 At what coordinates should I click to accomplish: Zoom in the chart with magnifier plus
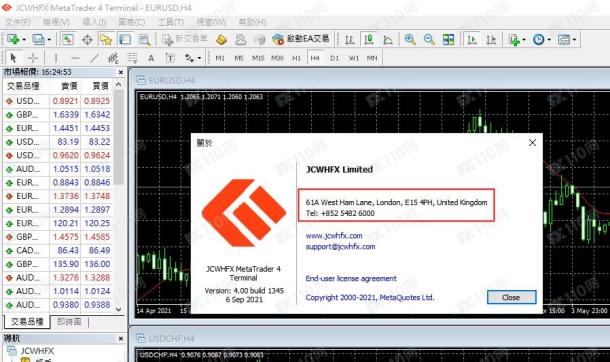tap(410, 39)
